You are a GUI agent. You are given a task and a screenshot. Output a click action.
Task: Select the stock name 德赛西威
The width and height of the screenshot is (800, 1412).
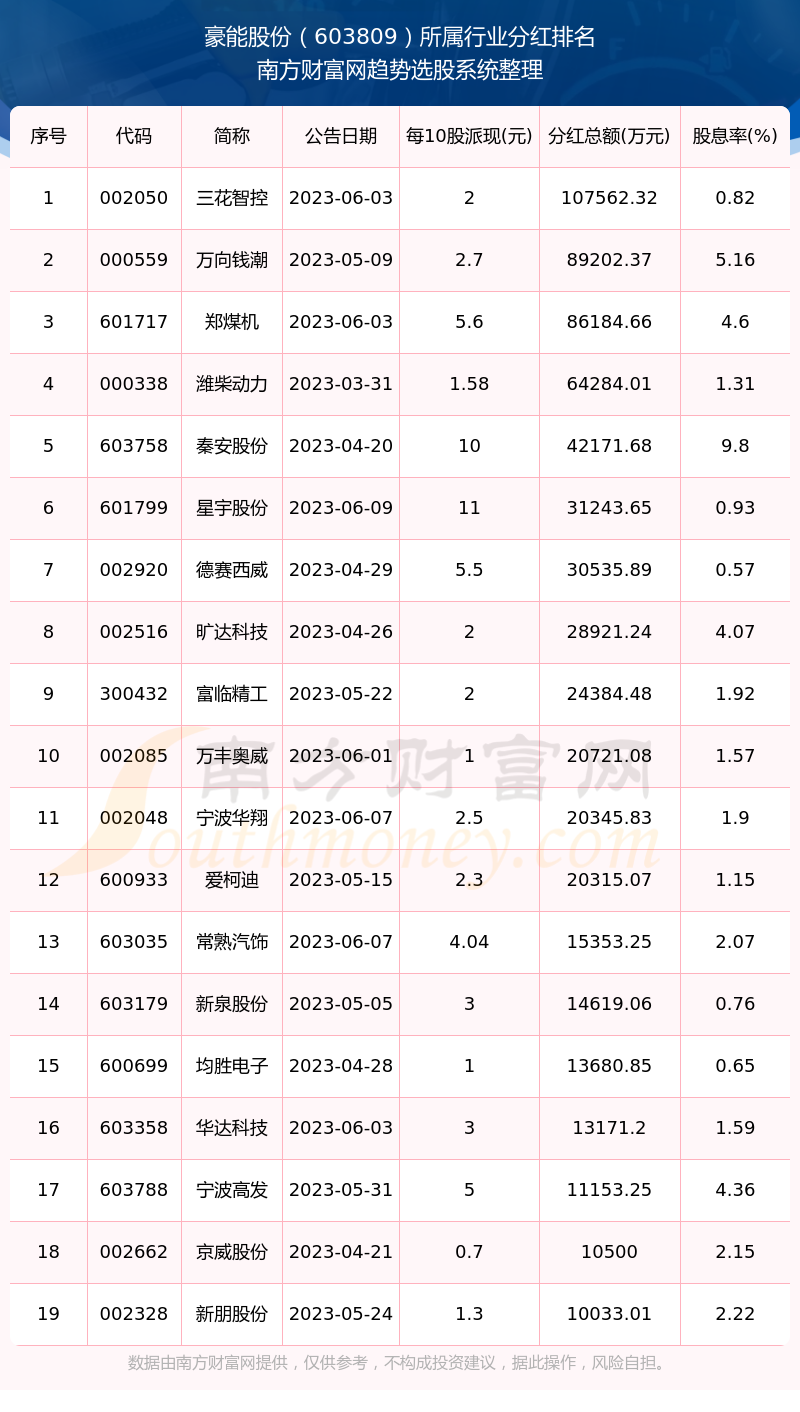pos(232,570)
